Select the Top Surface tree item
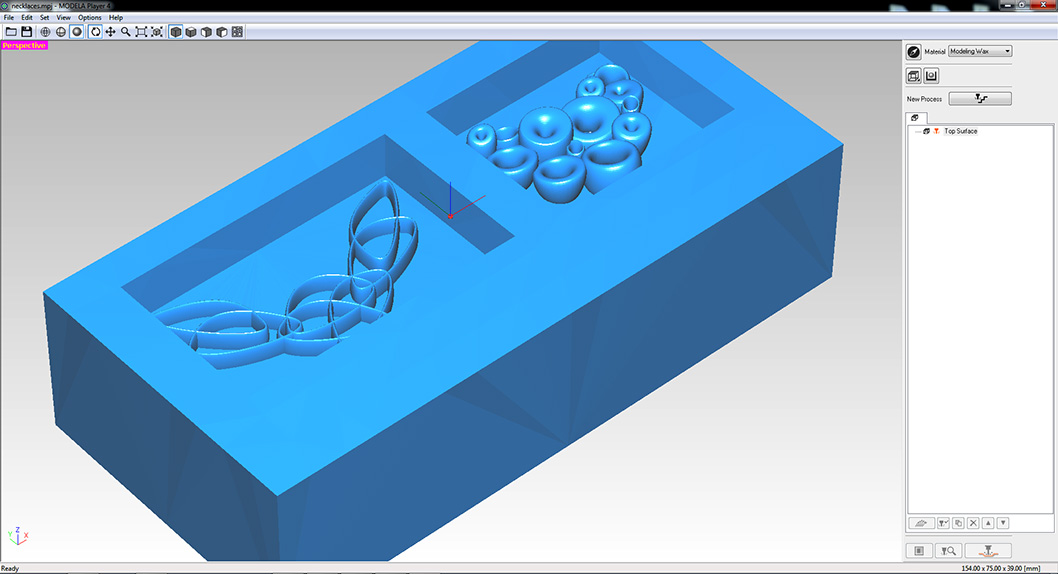1058x574 pixels. coord(960,131)
